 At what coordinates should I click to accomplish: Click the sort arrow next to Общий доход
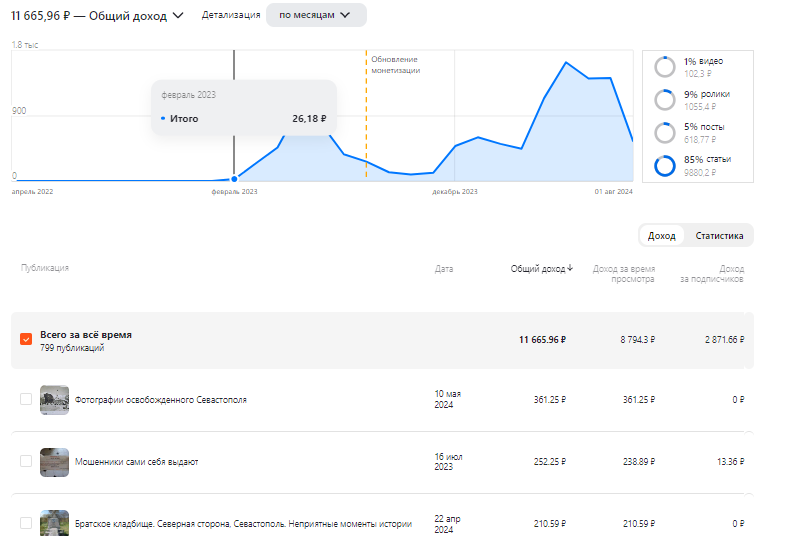(570, 268)
